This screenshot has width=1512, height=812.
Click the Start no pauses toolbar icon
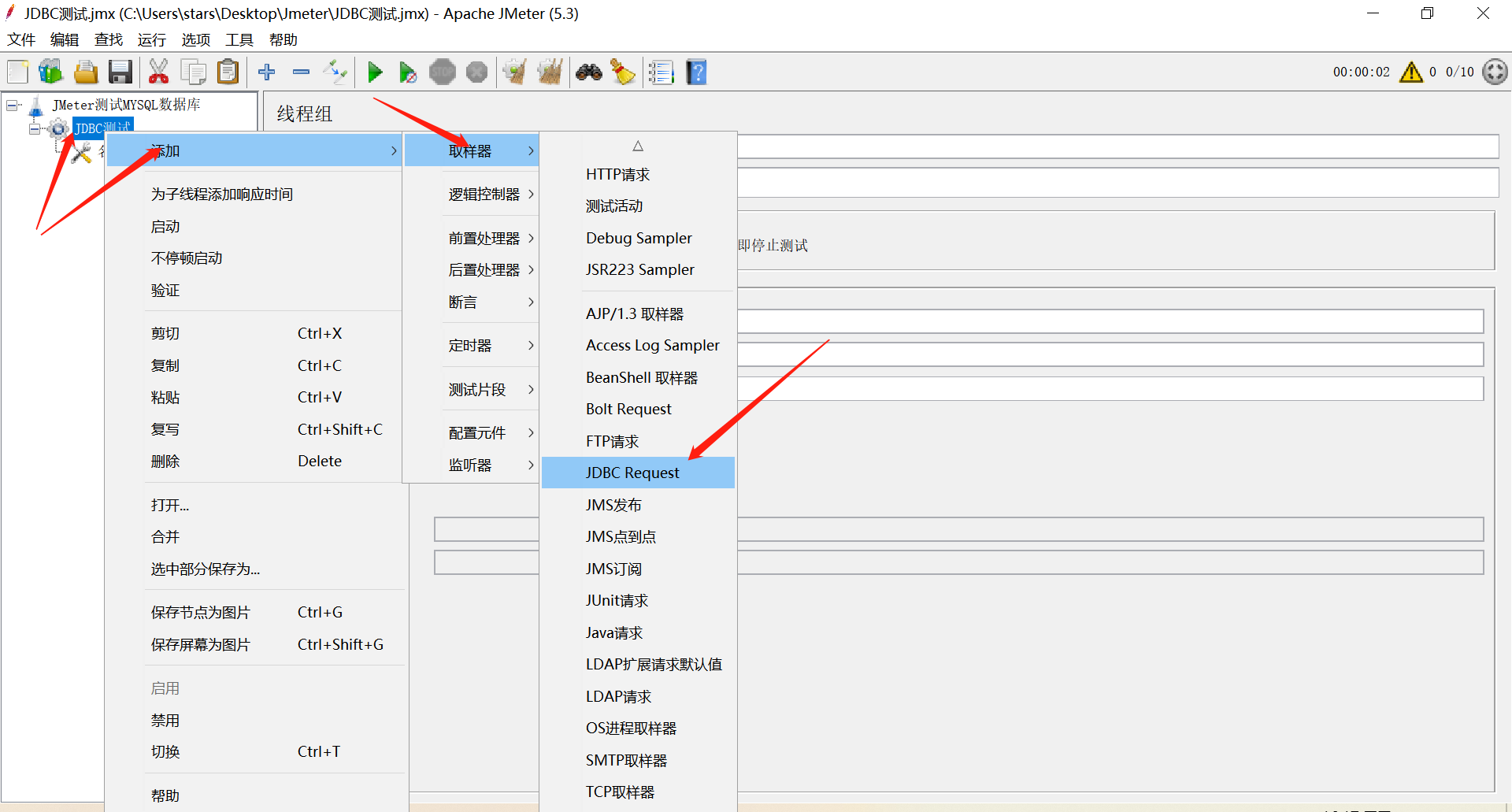408,72
